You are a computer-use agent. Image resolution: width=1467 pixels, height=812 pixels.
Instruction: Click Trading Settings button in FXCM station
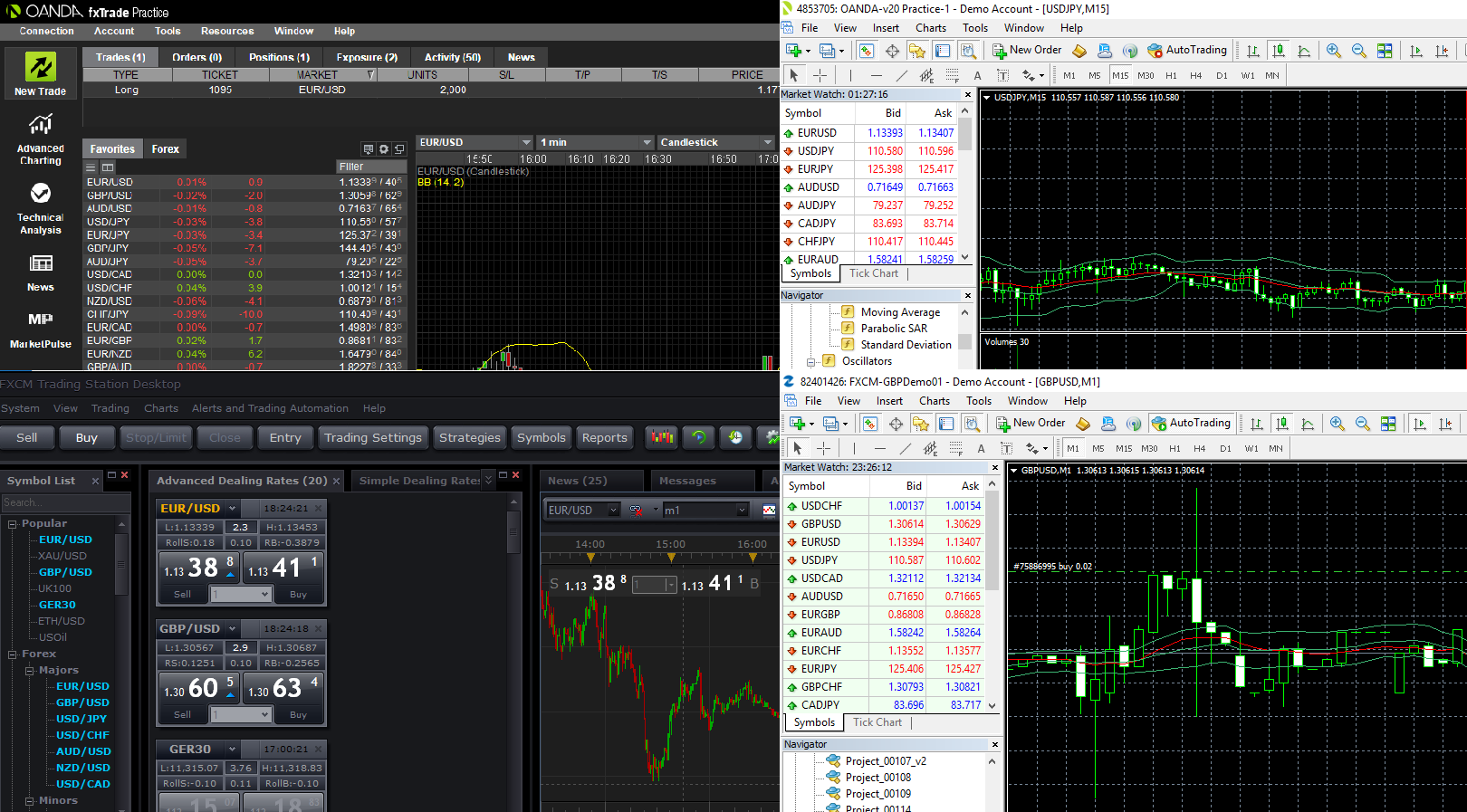372,437
